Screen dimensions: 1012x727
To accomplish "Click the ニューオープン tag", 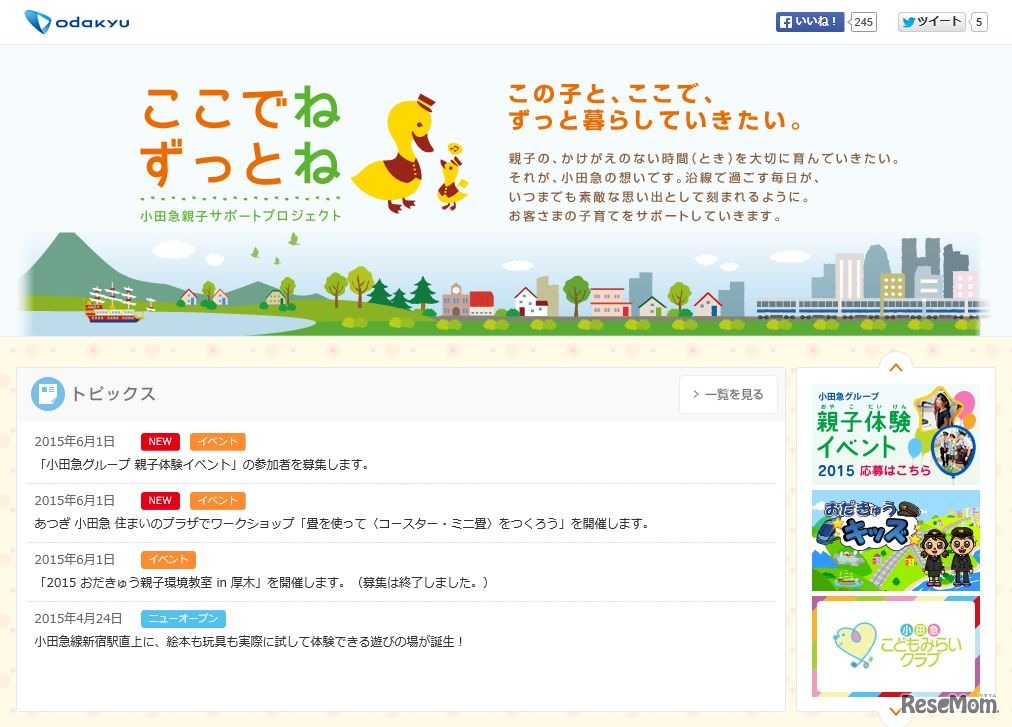I will click(183, 619).
